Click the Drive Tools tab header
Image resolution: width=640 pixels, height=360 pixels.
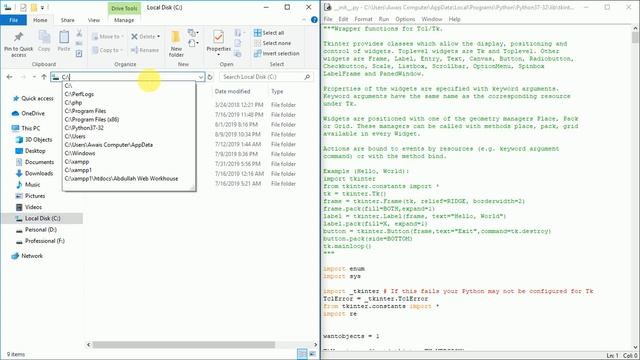[124, 8]
